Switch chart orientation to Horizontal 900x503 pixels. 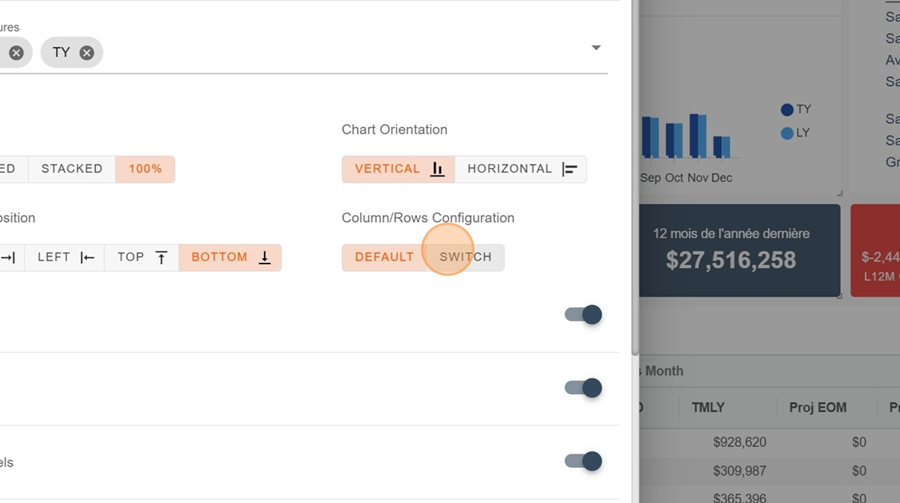pos(521,169)
